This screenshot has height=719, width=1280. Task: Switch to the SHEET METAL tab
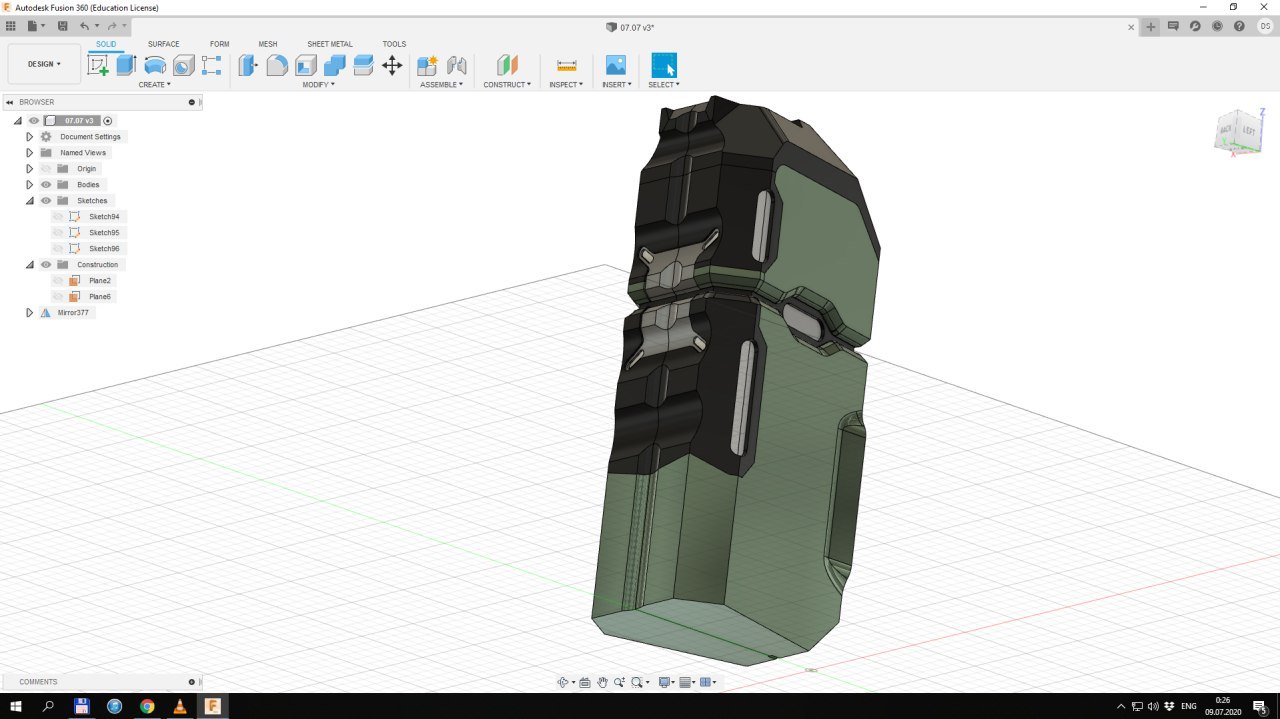pos(330,44)
